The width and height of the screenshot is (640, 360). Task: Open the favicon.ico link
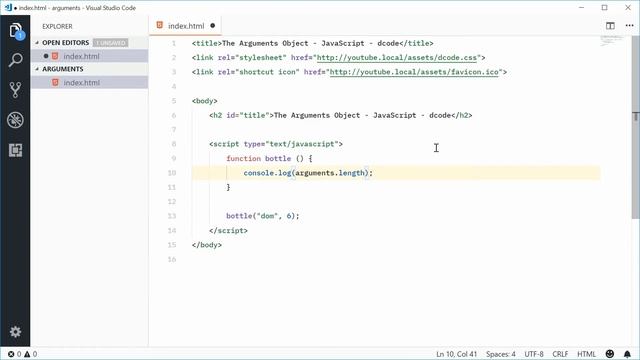pyautogui.click(x=414, y=72)
